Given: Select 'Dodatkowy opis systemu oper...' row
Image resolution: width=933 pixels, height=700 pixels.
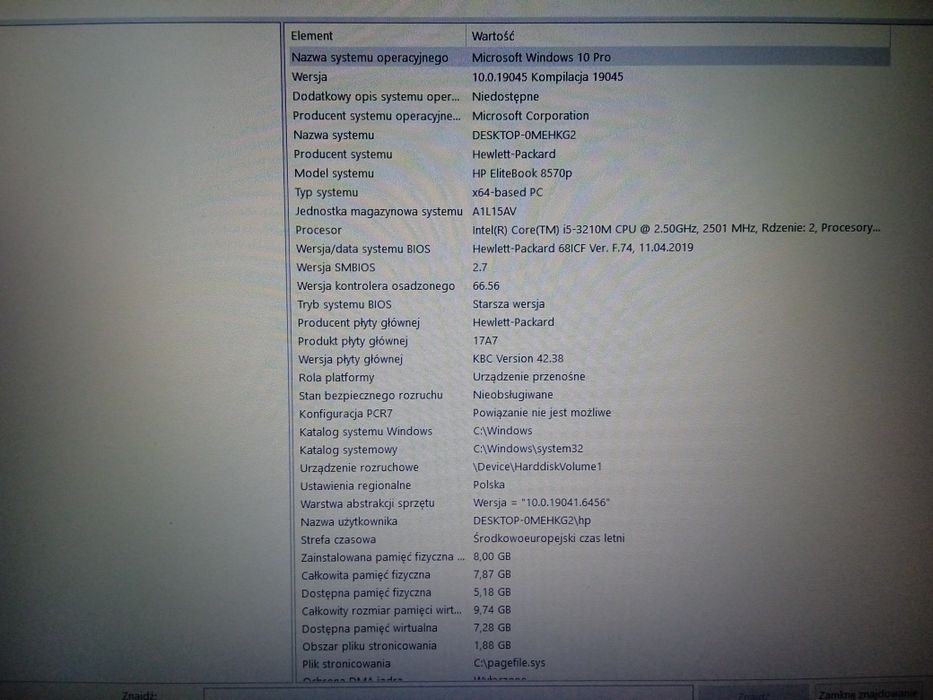Looking at the screenshot, I should [x=375, y=96].
